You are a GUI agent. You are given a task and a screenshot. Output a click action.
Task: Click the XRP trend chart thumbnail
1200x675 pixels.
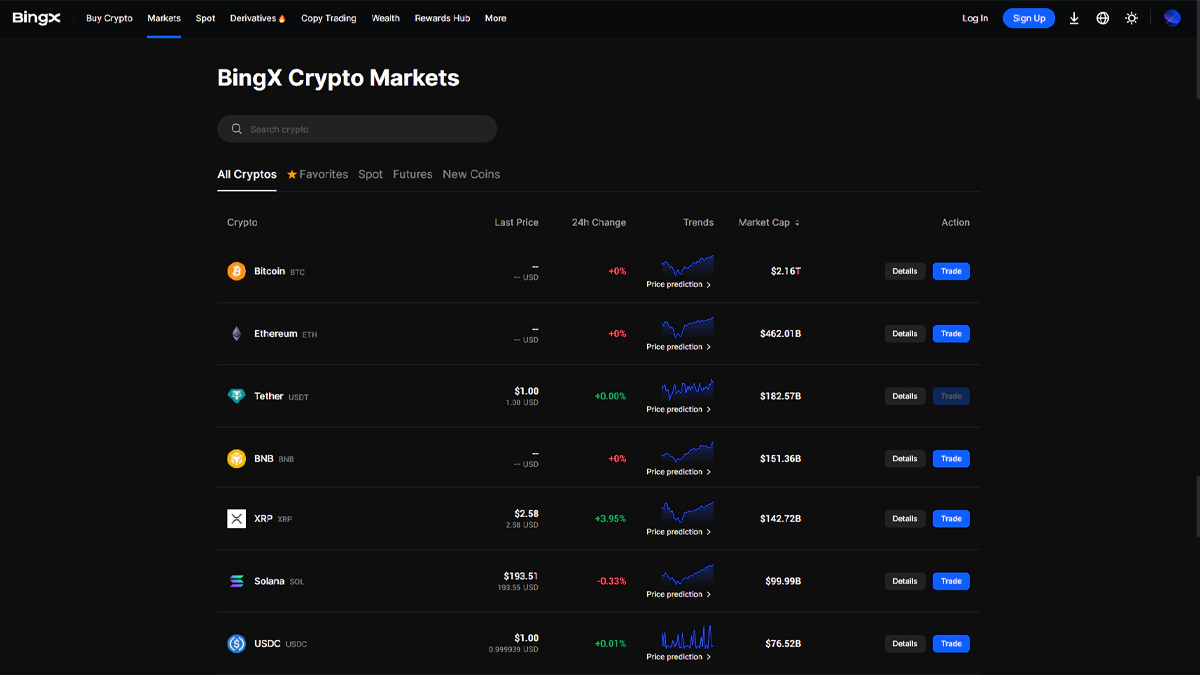(687, 510)
